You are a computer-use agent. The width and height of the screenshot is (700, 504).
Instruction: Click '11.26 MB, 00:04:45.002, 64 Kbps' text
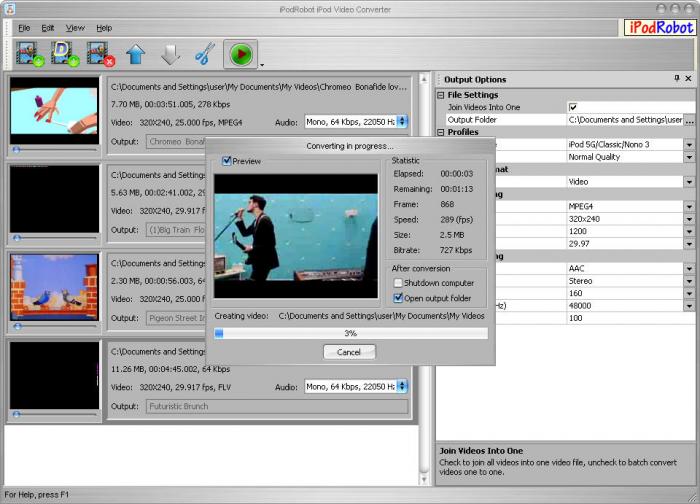tap(171, 369)
